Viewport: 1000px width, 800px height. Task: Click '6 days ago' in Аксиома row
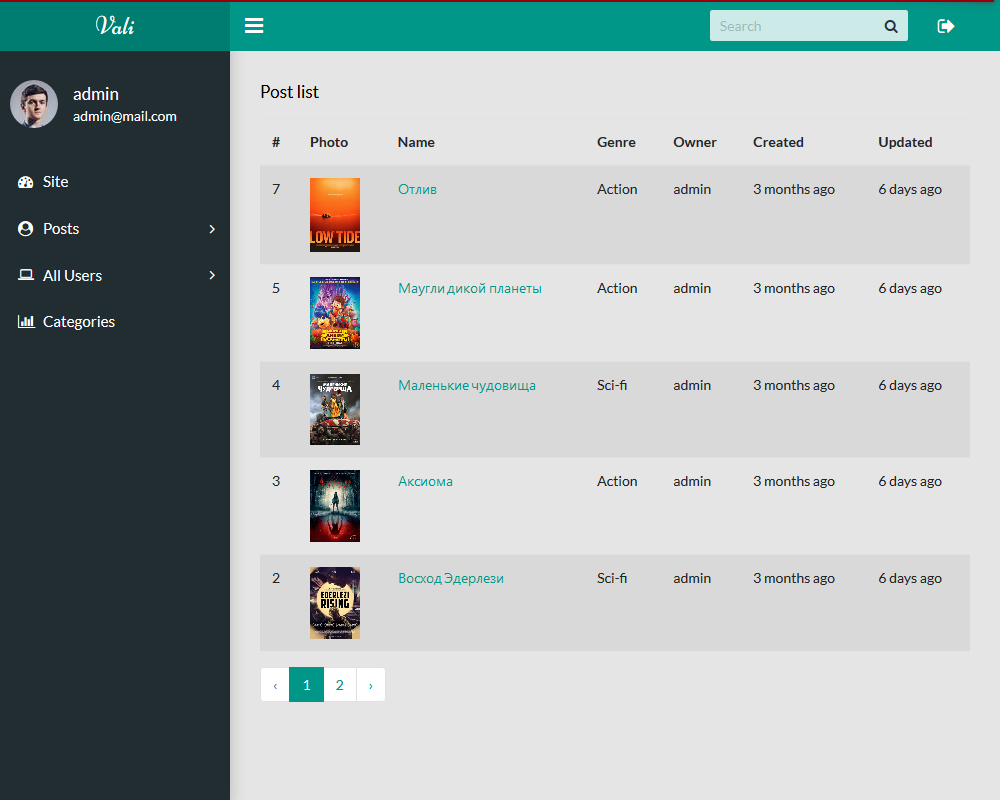point(910,482)
